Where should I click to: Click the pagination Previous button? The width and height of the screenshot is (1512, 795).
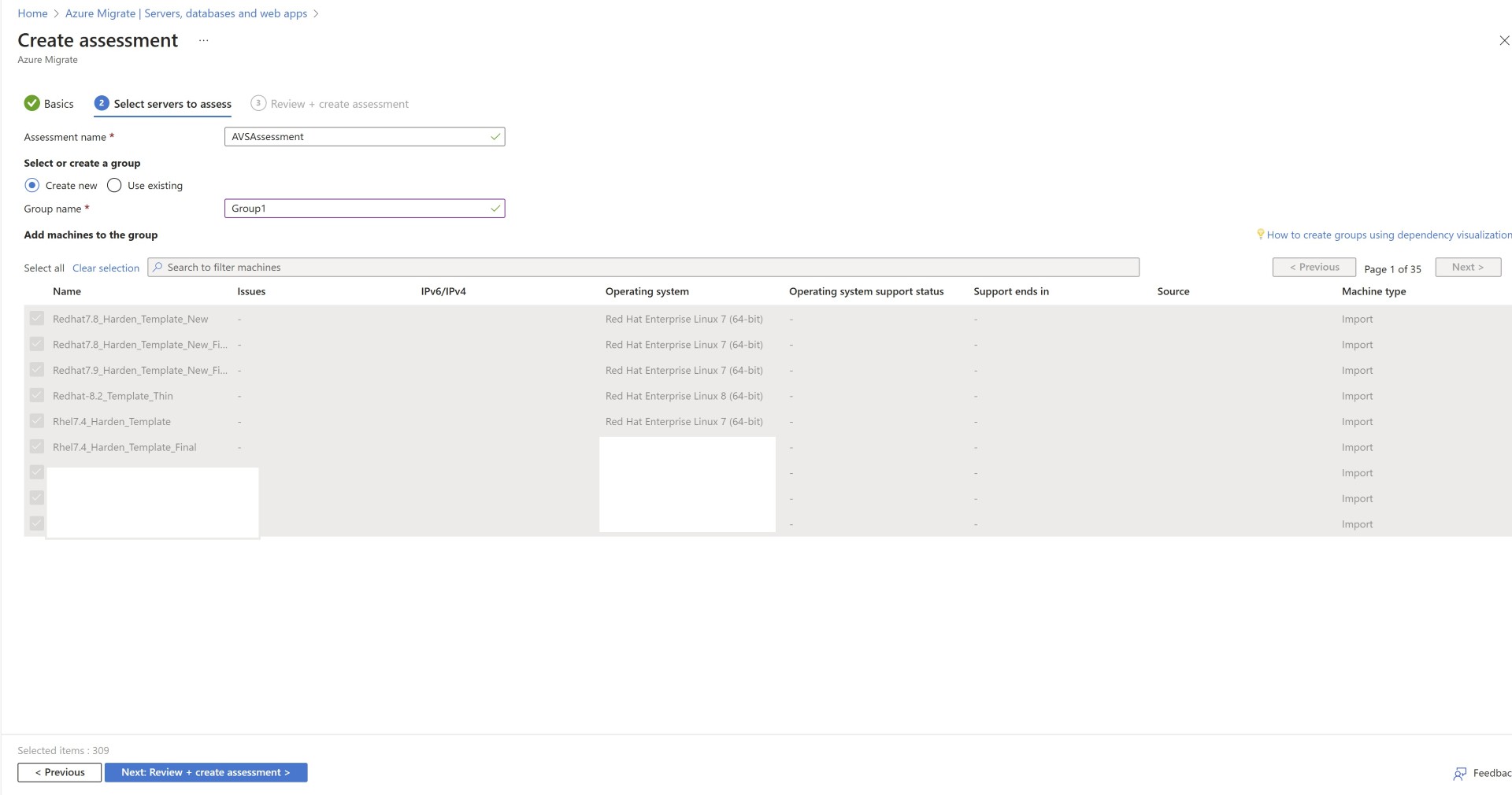tap(1314, 267)
